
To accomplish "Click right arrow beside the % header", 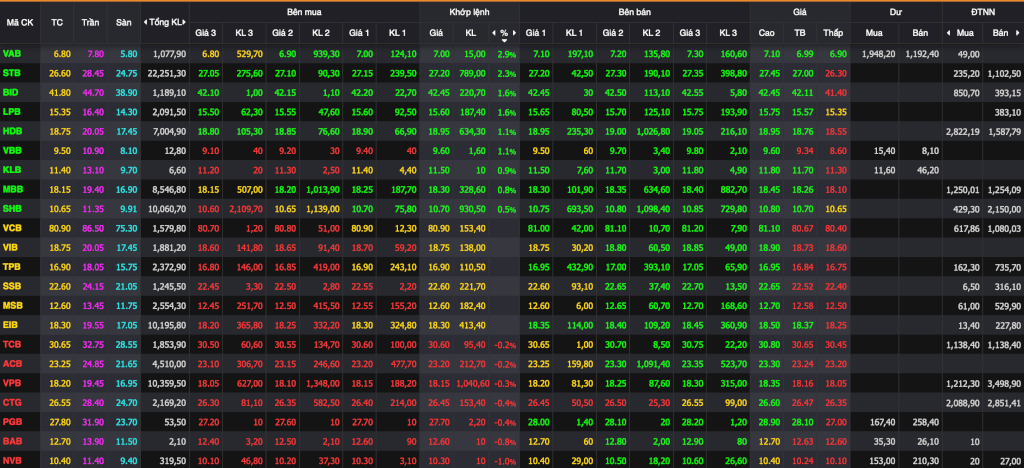I will tap(515, 33).
